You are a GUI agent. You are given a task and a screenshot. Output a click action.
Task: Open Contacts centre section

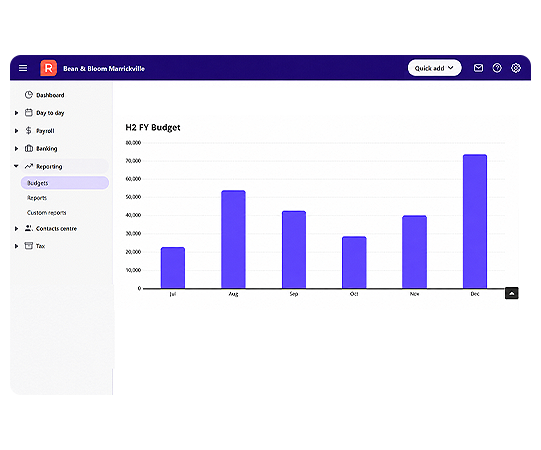coord(56,228)
